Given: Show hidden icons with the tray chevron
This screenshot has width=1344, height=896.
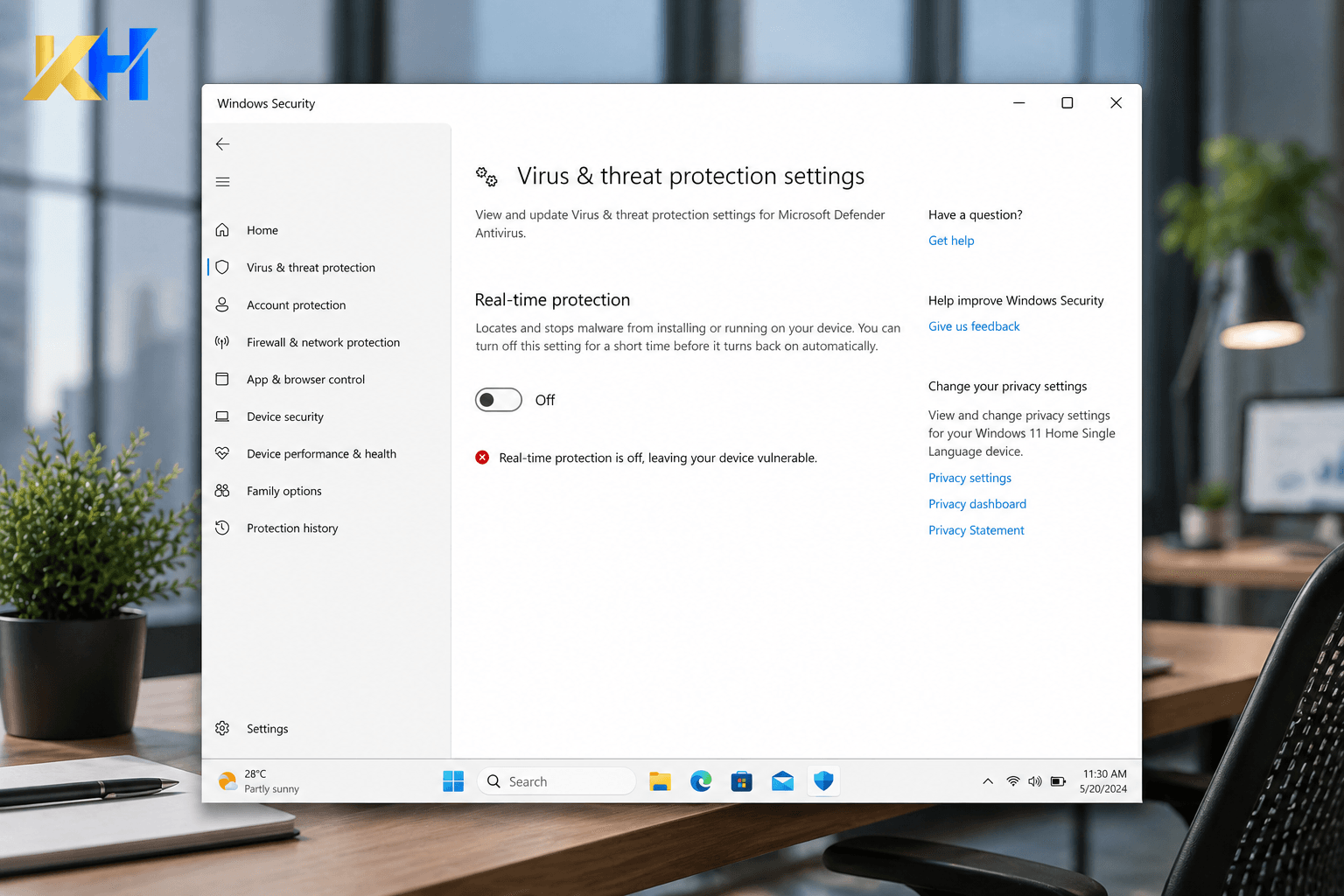Looking at the screenshot, I should click(x=988, y=781).
